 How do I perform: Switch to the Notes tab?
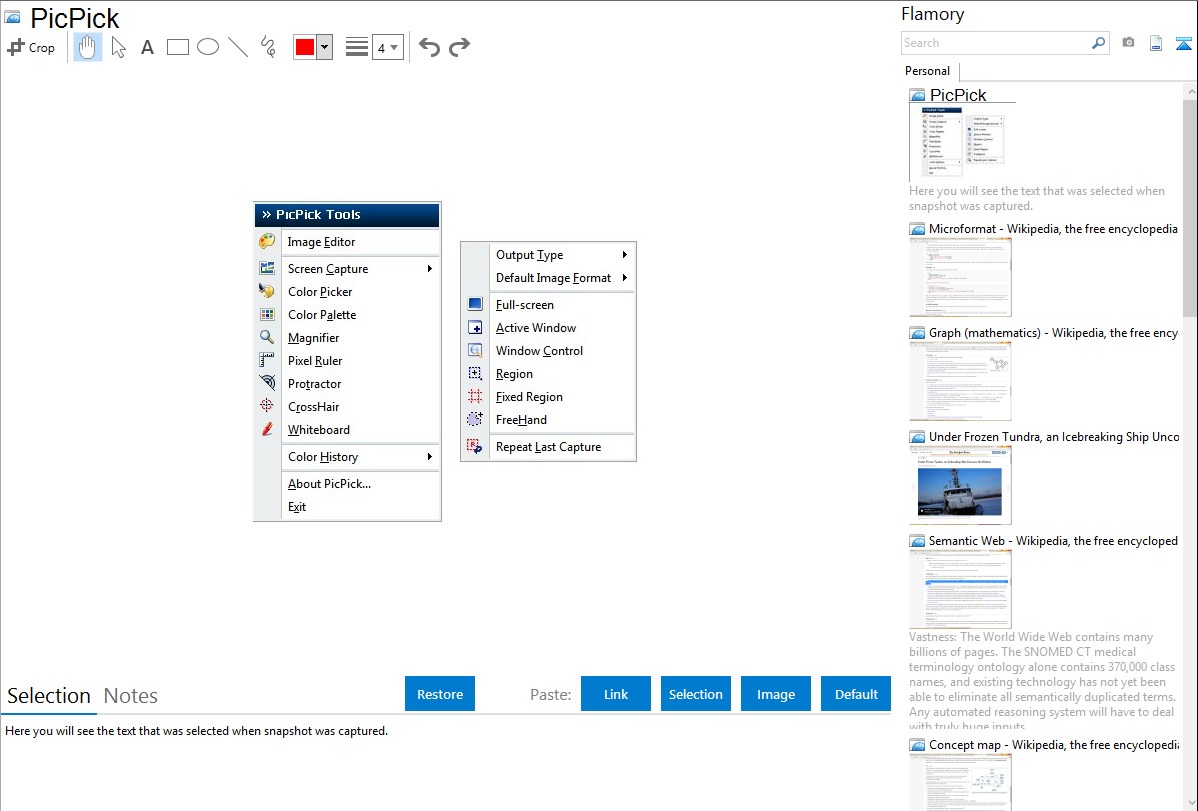[131, 696]
